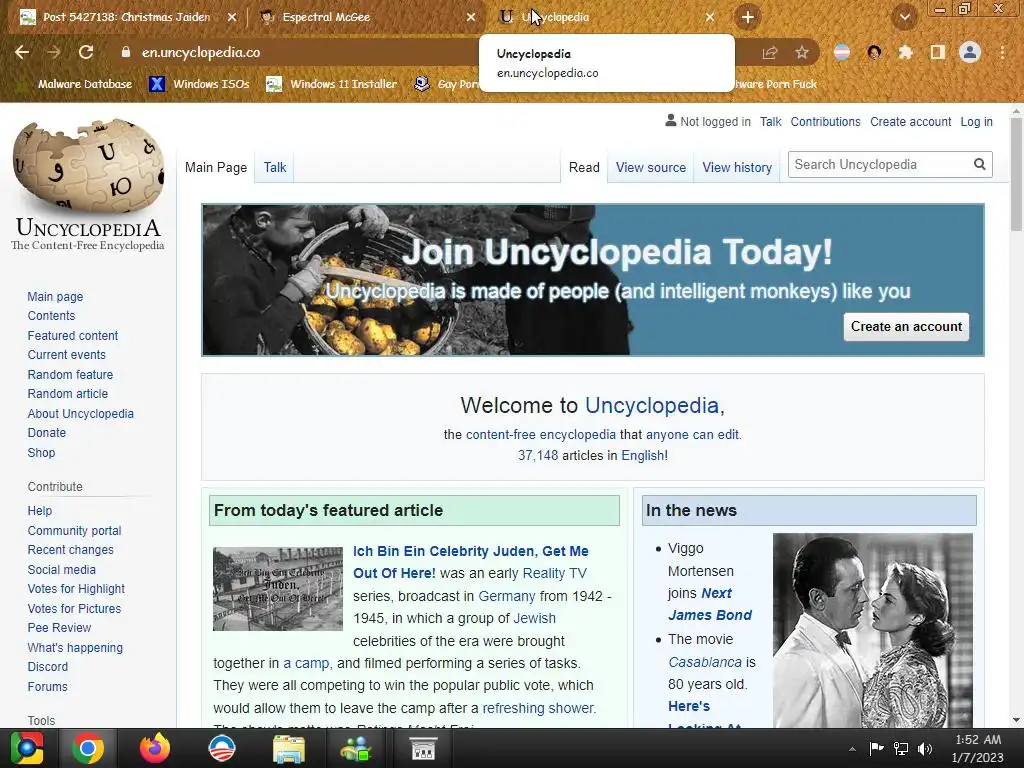Switch to the Espectral McGee tab

[x=366, y=17]
